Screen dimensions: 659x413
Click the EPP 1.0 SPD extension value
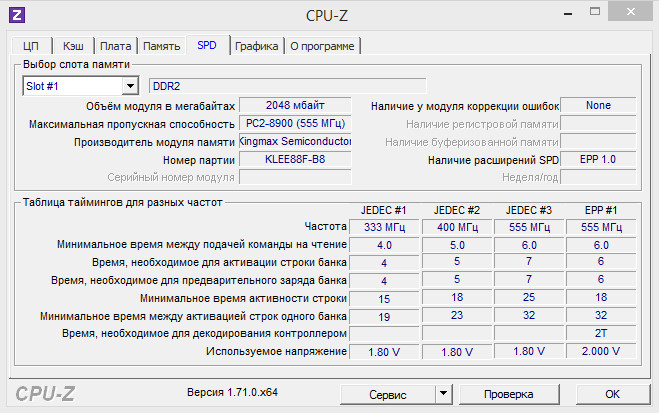point(598,159)
